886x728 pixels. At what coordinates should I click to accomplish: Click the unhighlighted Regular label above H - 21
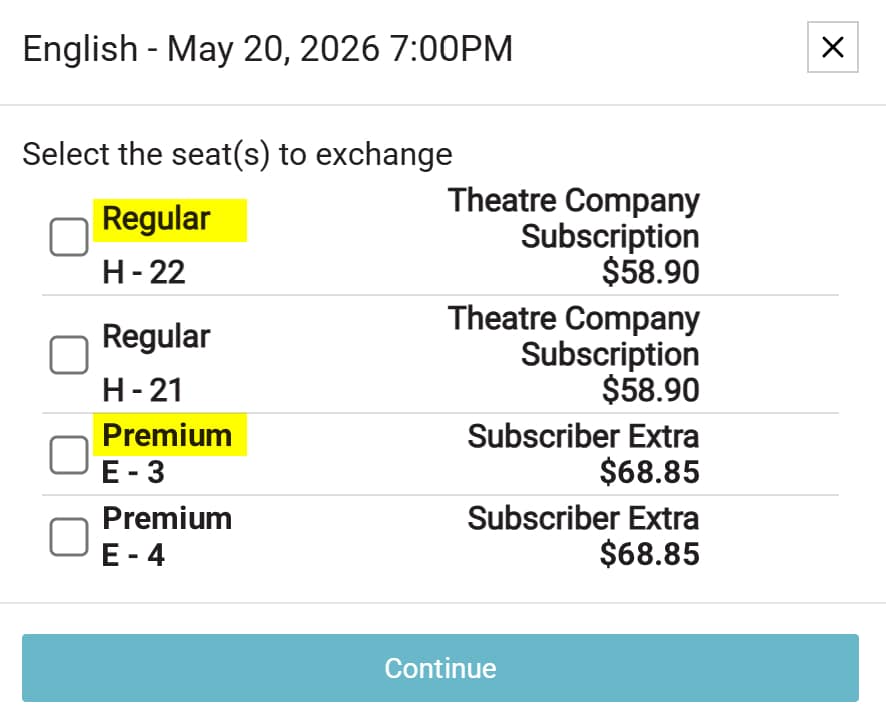click(x=157, y=337)
